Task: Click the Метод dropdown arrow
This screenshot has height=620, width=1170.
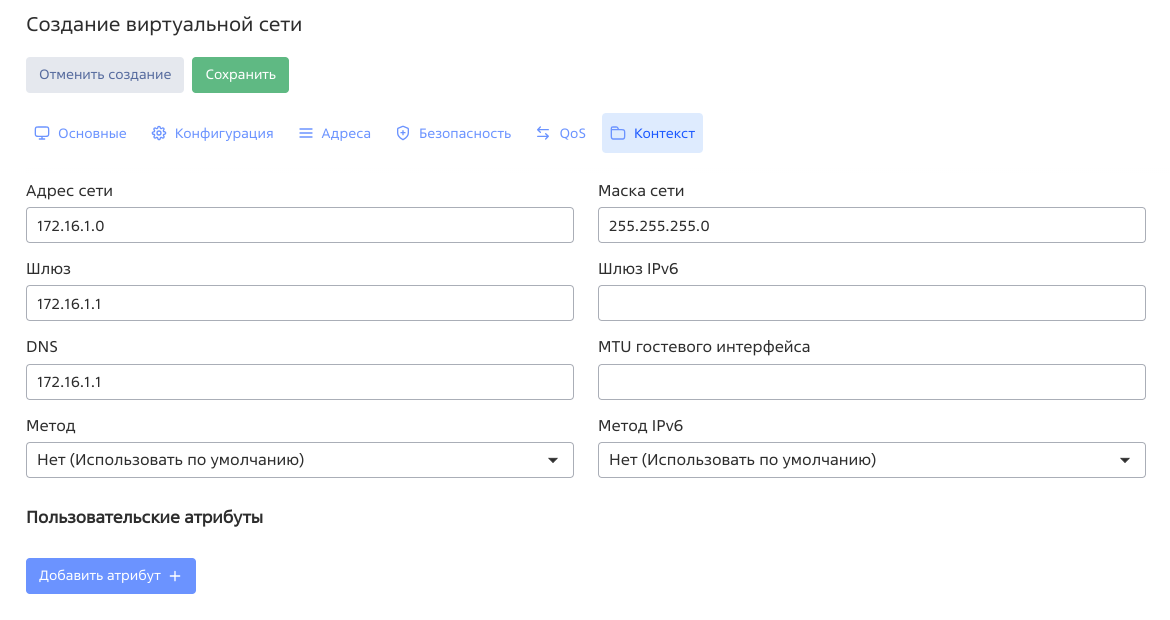Action: pyautogui.click(x=553, y=460)
